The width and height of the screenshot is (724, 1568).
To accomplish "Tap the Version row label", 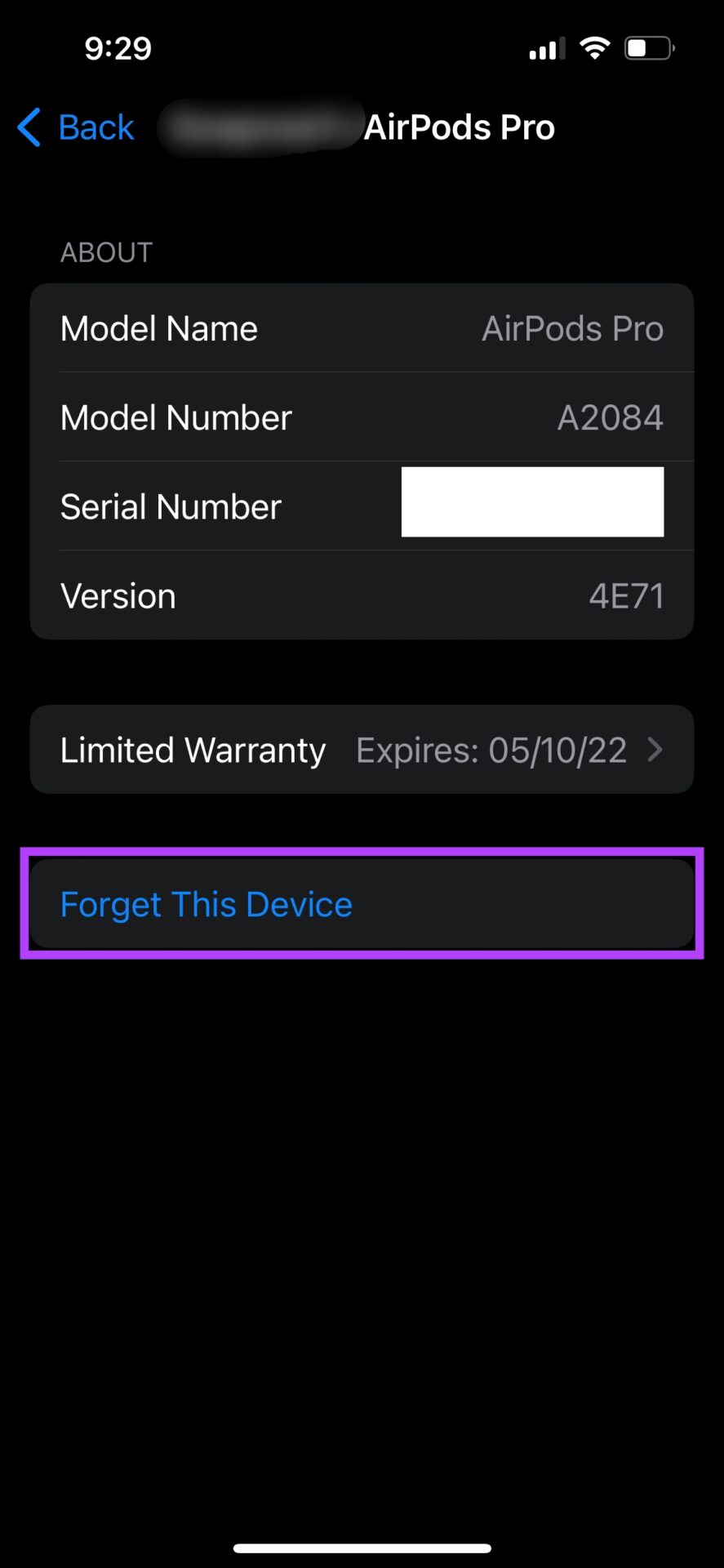I will tap(118, 596).
